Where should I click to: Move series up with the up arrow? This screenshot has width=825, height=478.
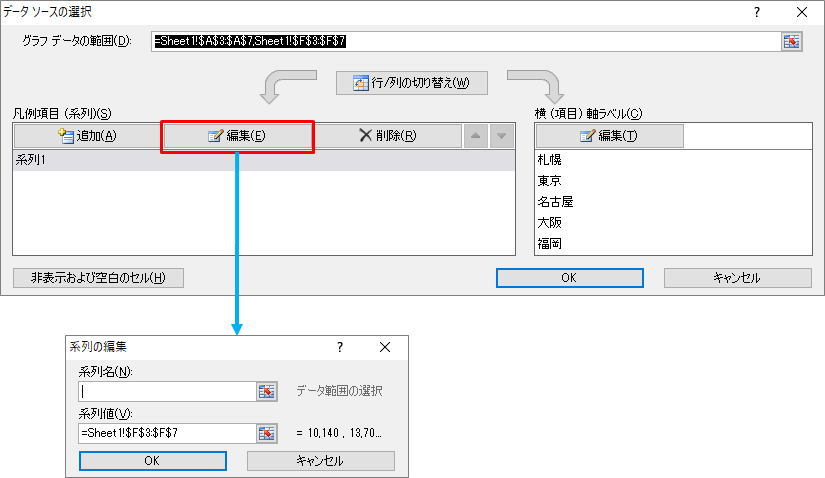(476, 136)
